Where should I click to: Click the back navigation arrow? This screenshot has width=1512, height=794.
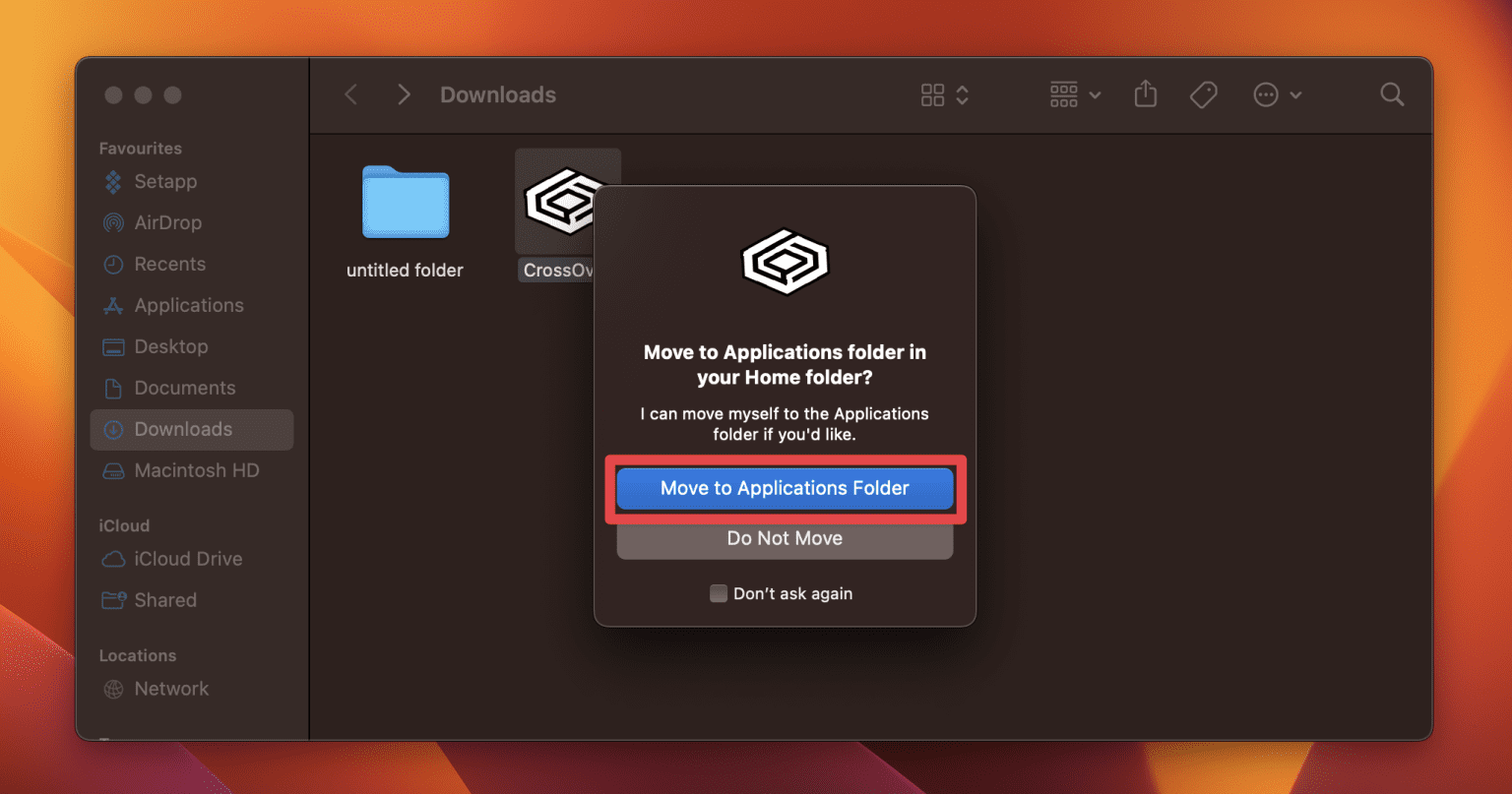[350, 93]
